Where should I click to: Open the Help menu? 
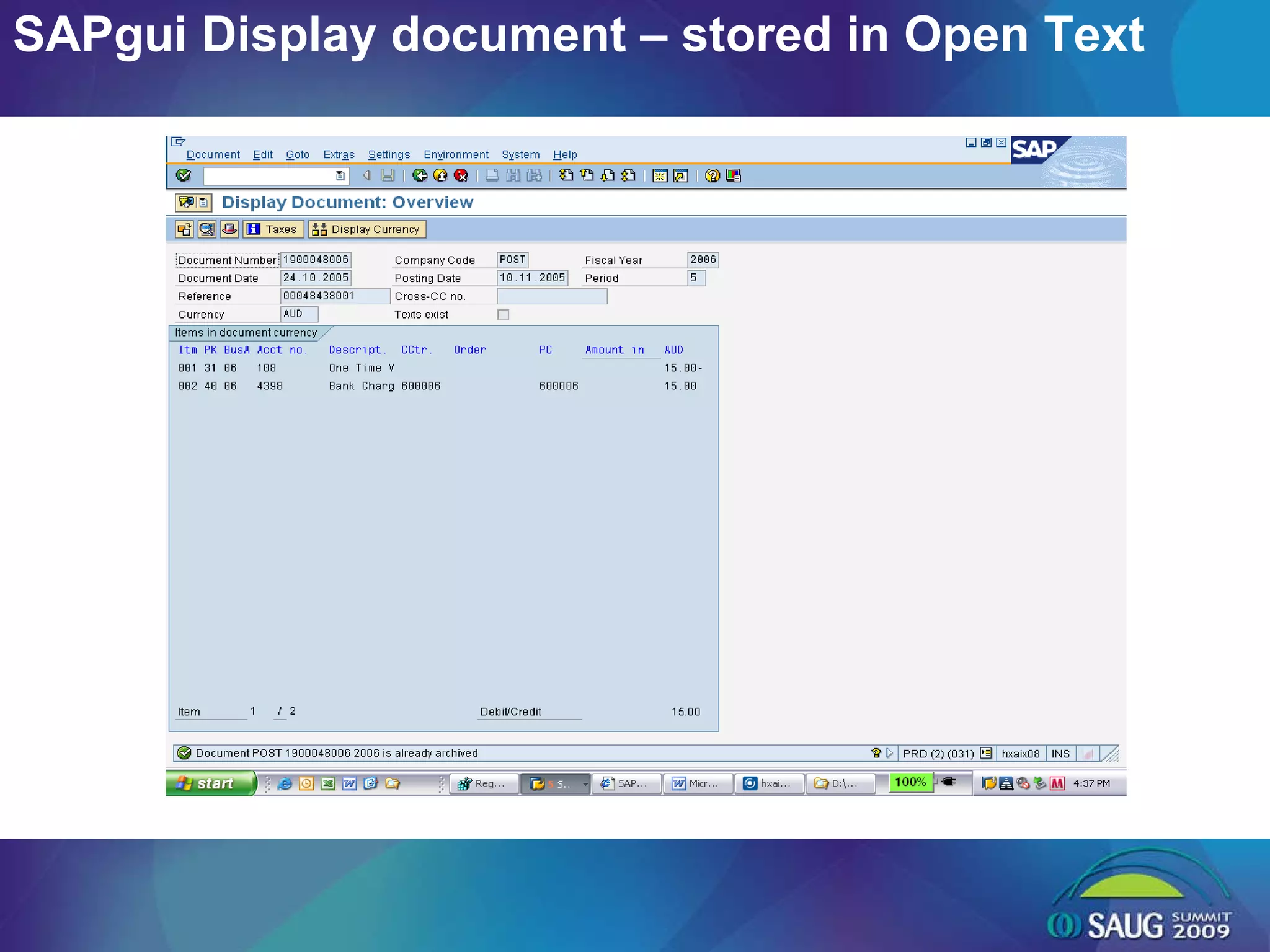click(x=565, y=154)
